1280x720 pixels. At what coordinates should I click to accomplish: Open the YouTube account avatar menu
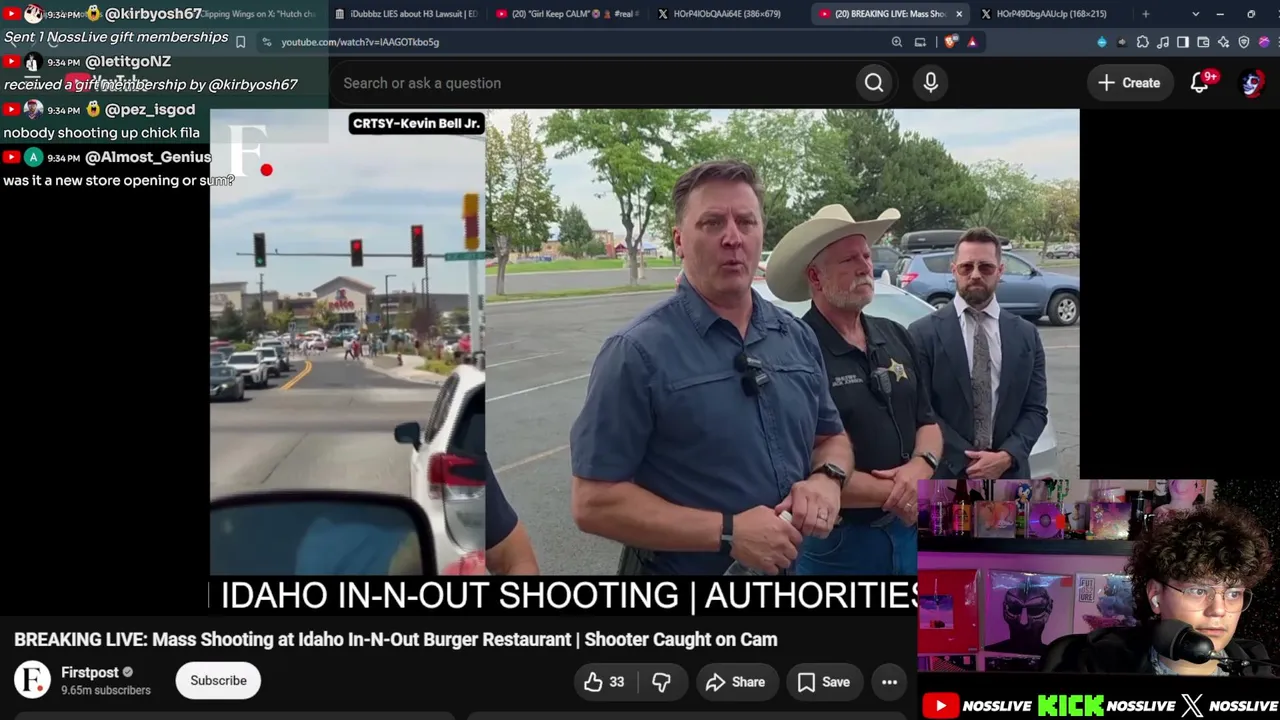coord(1251,83)
